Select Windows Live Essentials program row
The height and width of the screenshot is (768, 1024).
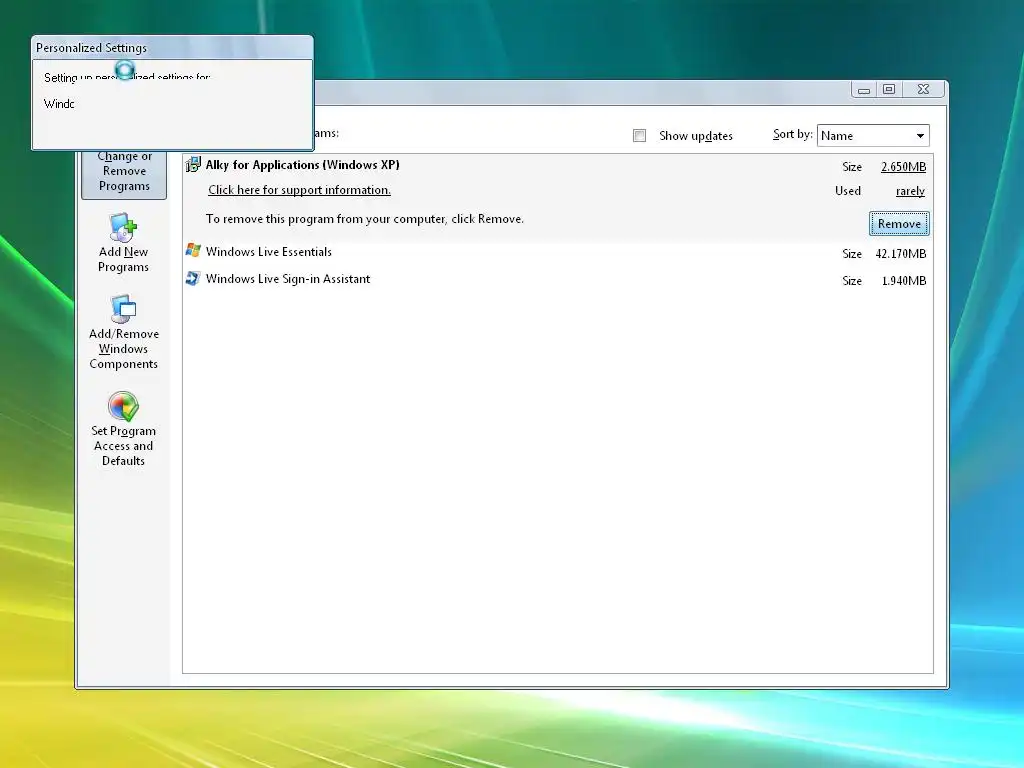[x=558, y=252]
